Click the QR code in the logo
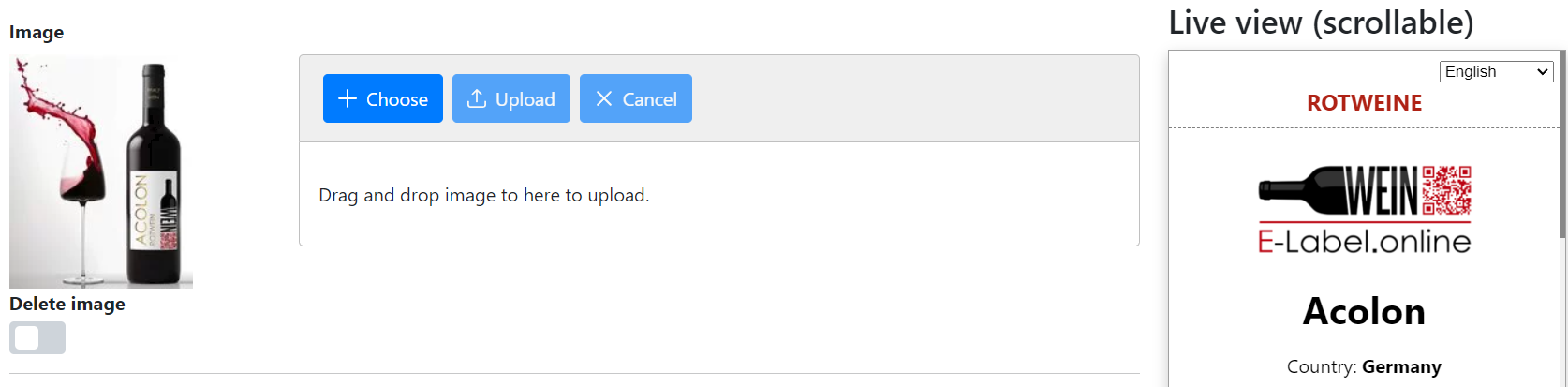 (x=1446, y=191)
